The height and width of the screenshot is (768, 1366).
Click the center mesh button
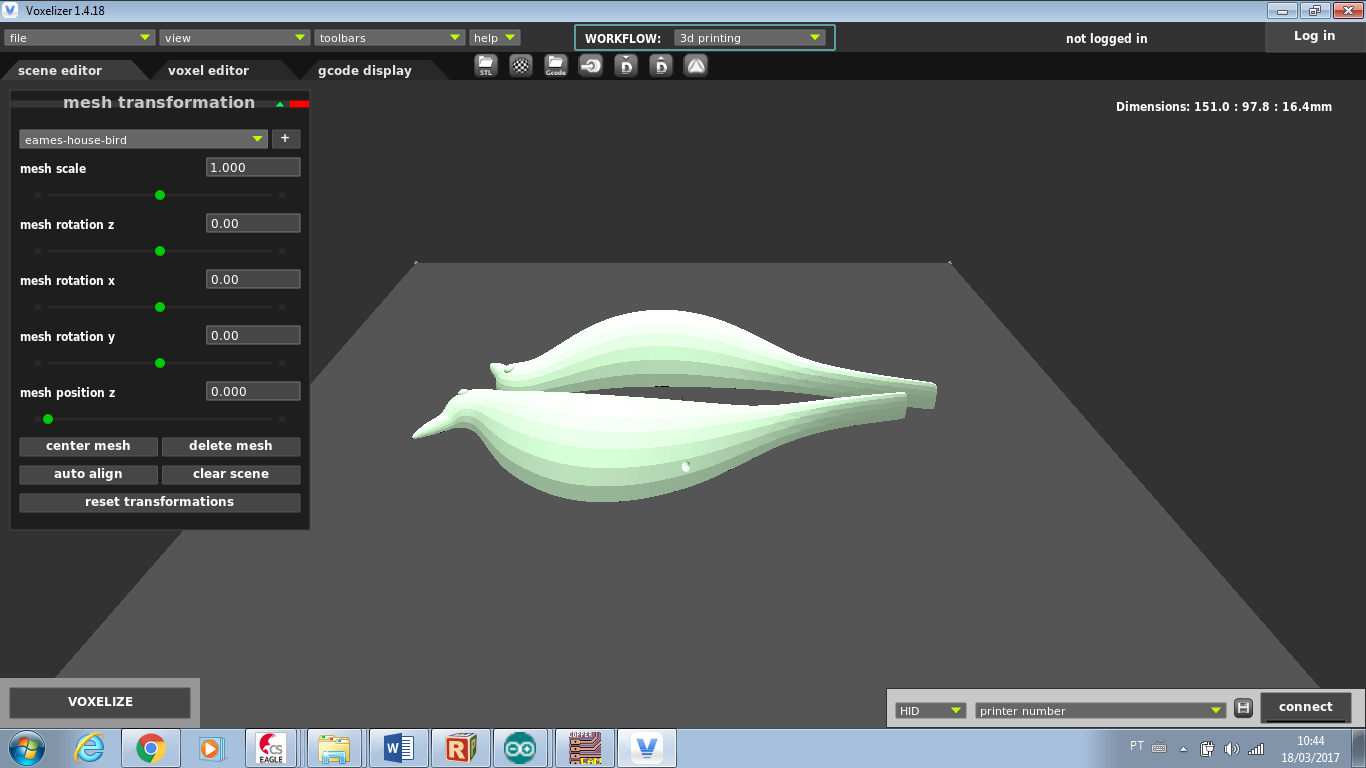coord(88,446)
